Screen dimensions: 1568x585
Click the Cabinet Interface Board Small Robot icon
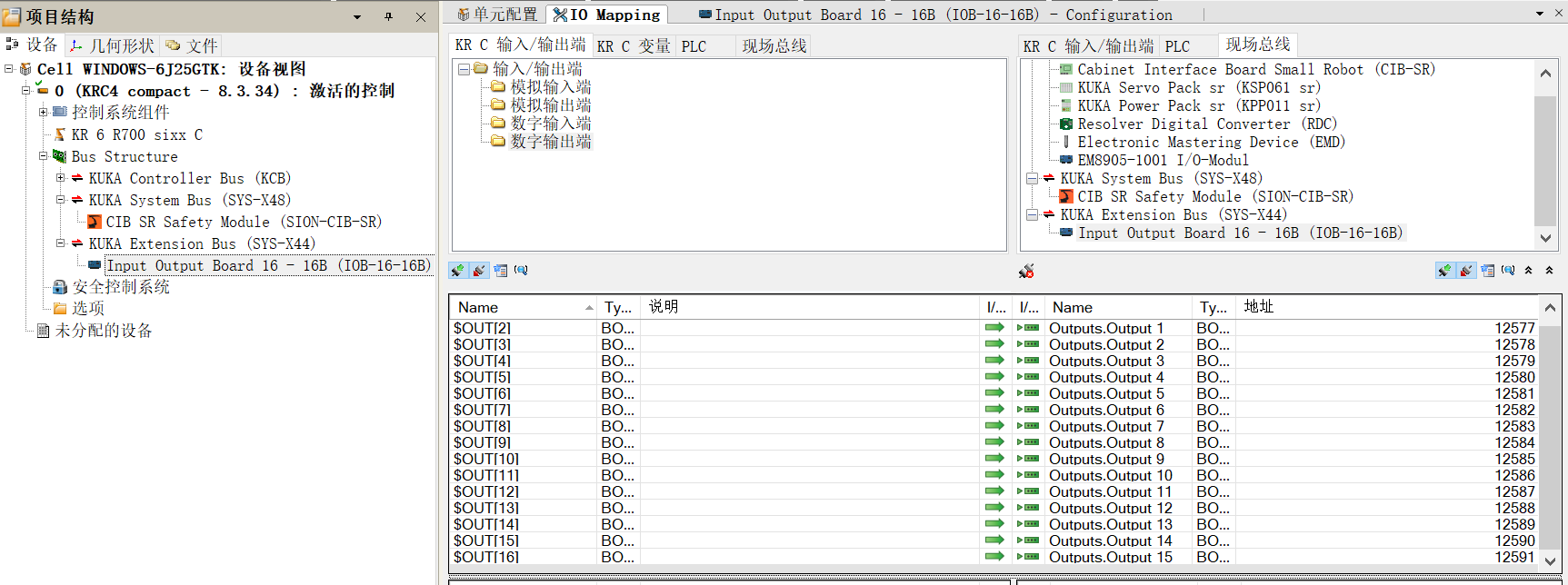[x=1066, y=70]
